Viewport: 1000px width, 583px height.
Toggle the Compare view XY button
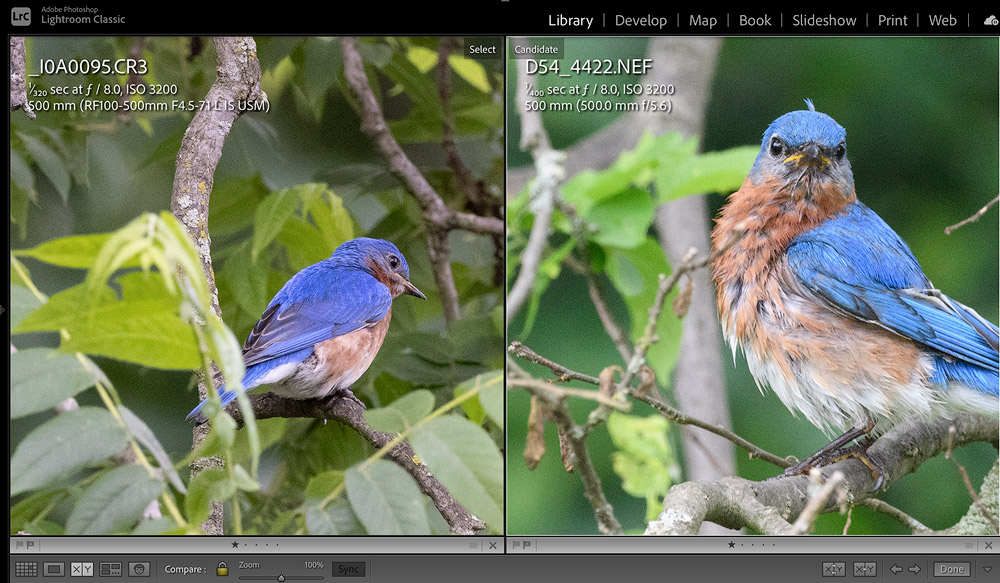point(82,569)
